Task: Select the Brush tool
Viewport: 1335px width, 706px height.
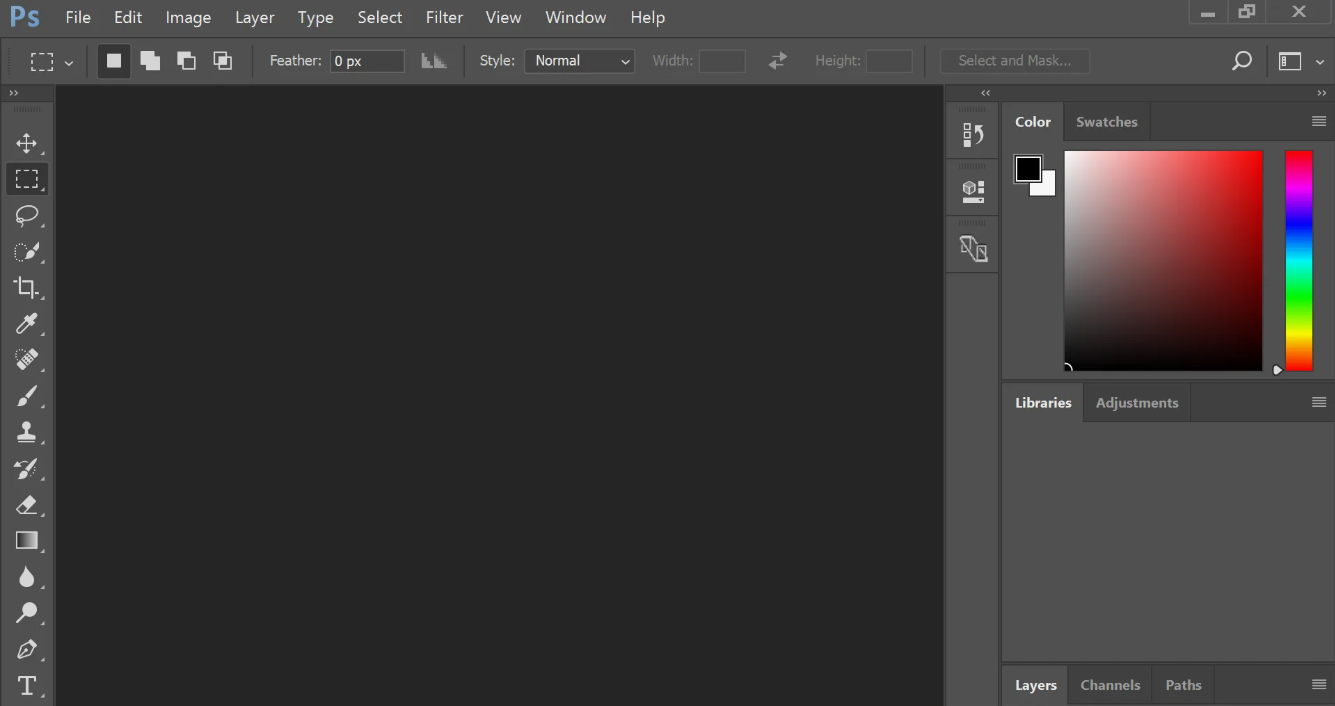Action: [27, 396]
